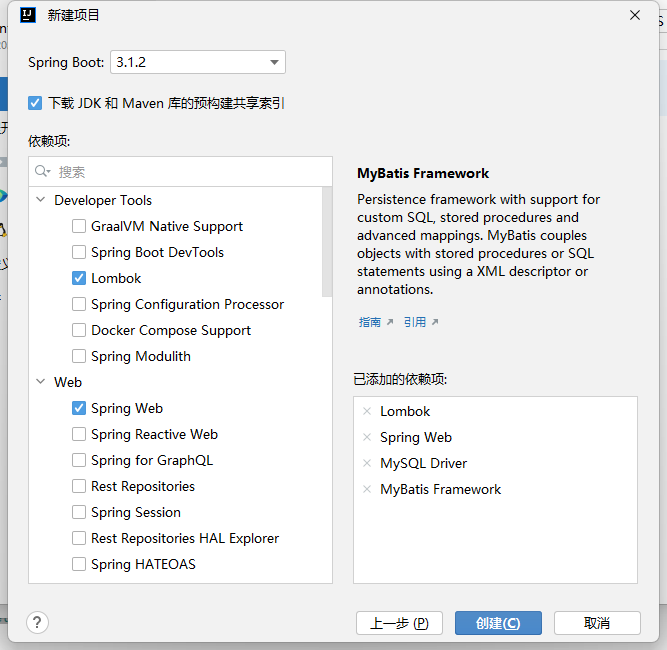The image size is (667, 650).
Task: Check Rest Repositories HAL Explorer
Action: (x=79, y=538)
